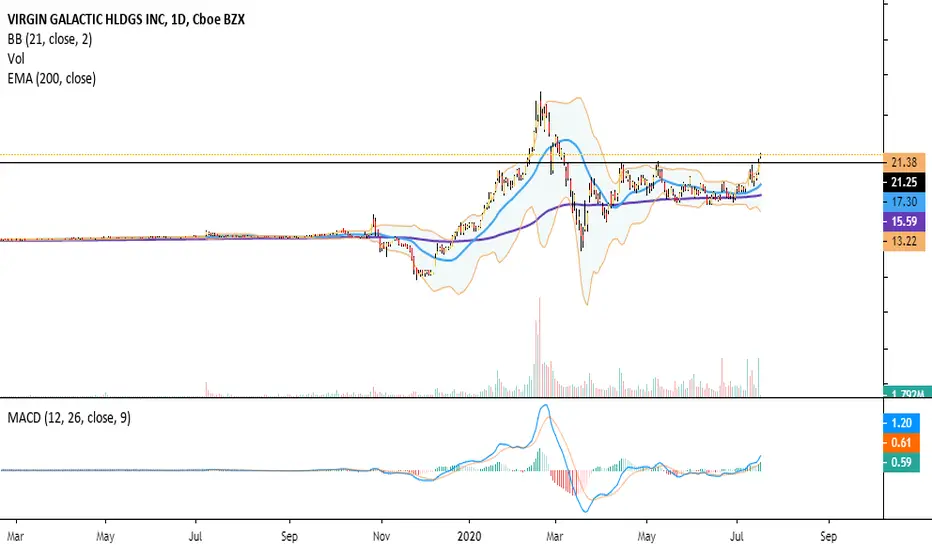
Task: Click the black horizontal resistance line
Action: pos(441,162)
